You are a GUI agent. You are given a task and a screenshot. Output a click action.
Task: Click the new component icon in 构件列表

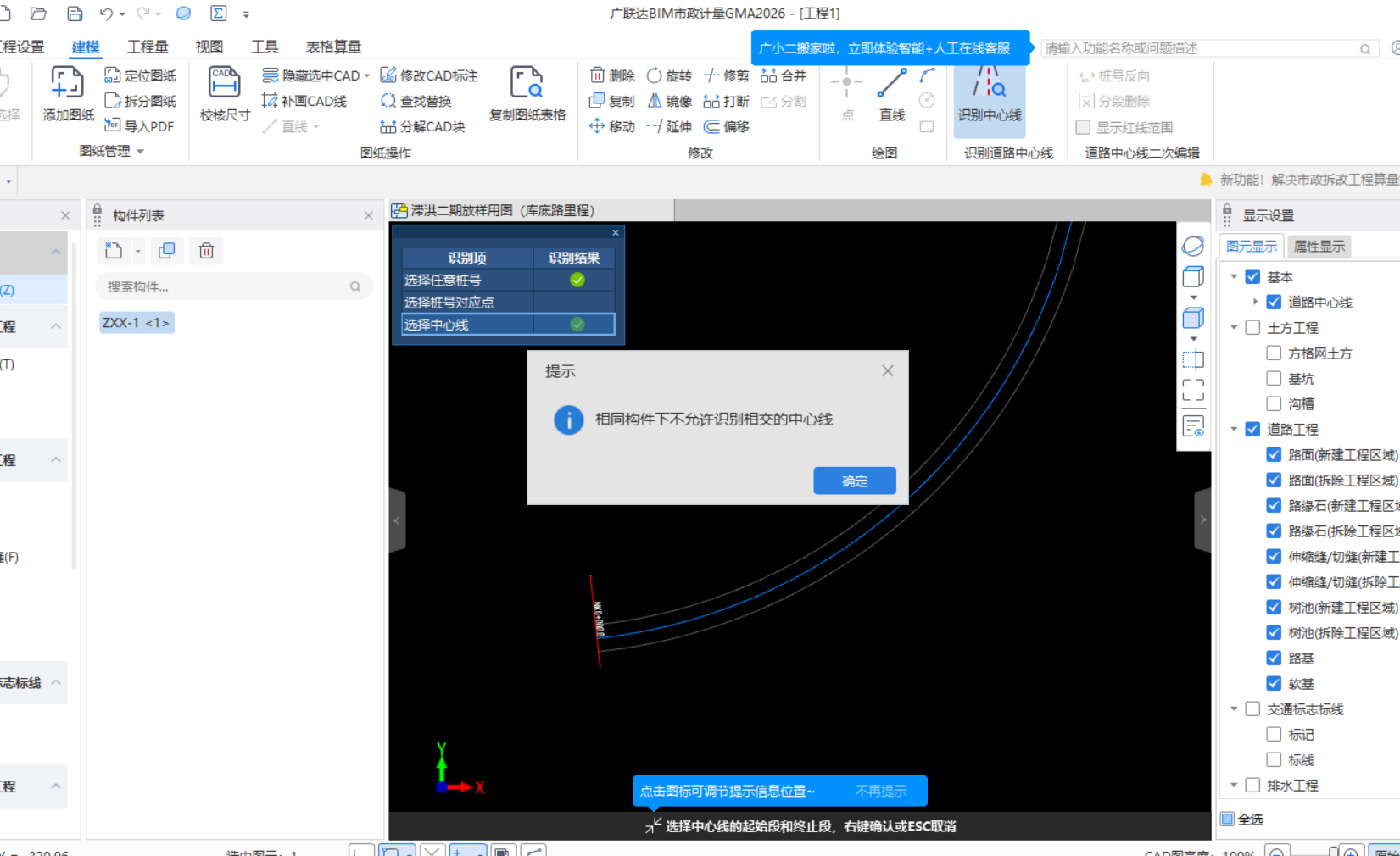click(x=114, y=251)
